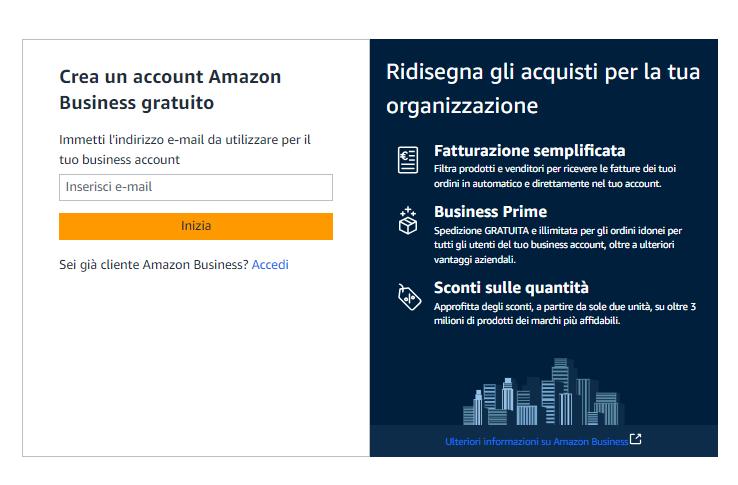Open Ulteriori informazioni su Amazon Business link
This screenshot has width=738, height=485.
click(x=536, y=441)
